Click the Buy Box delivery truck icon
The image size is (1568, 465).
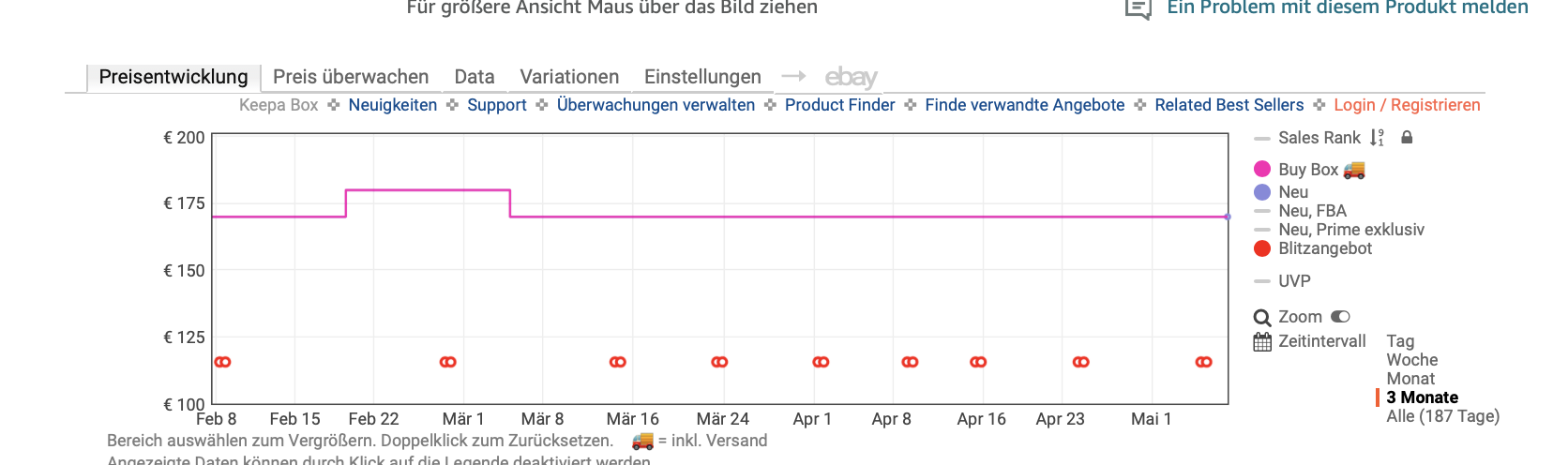click(1354, 170)
